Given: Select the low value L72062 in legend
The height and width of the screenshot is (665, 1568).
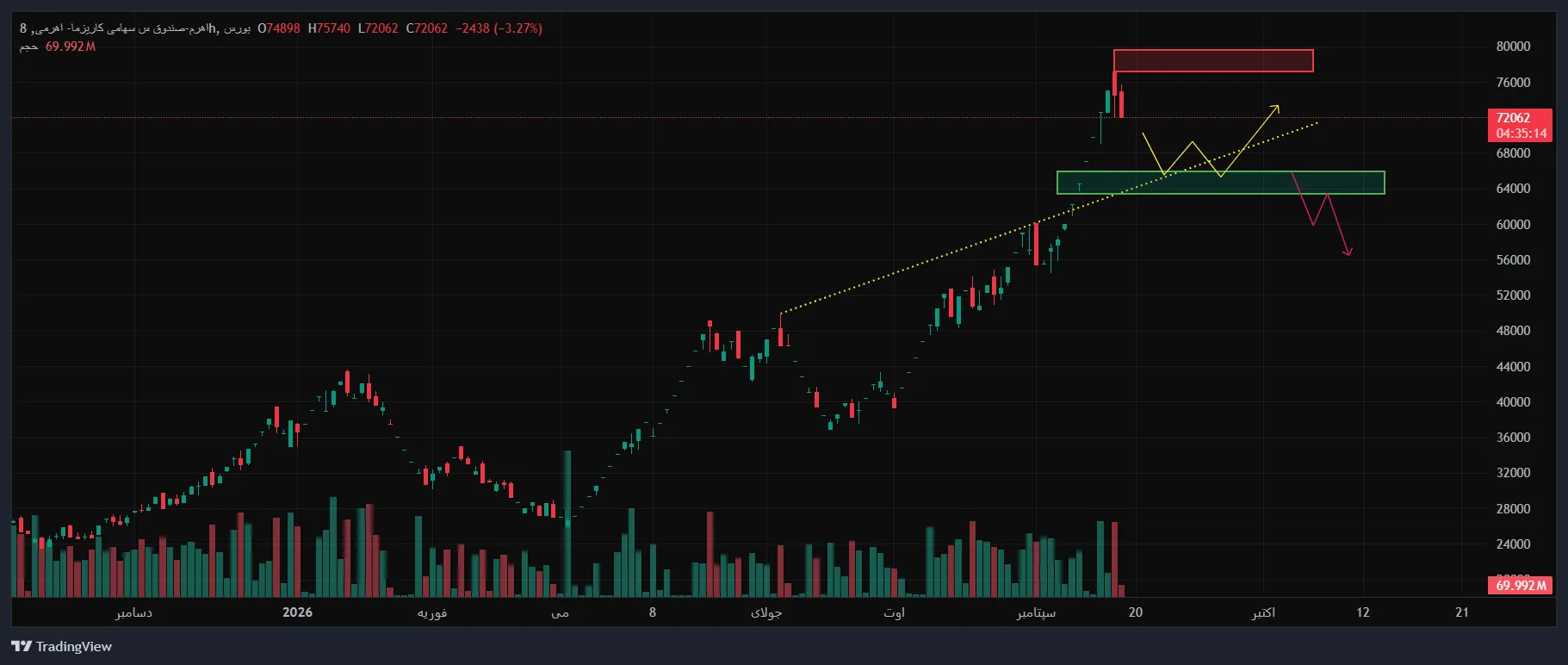Looking at the screenshot, I should [378, 28].
